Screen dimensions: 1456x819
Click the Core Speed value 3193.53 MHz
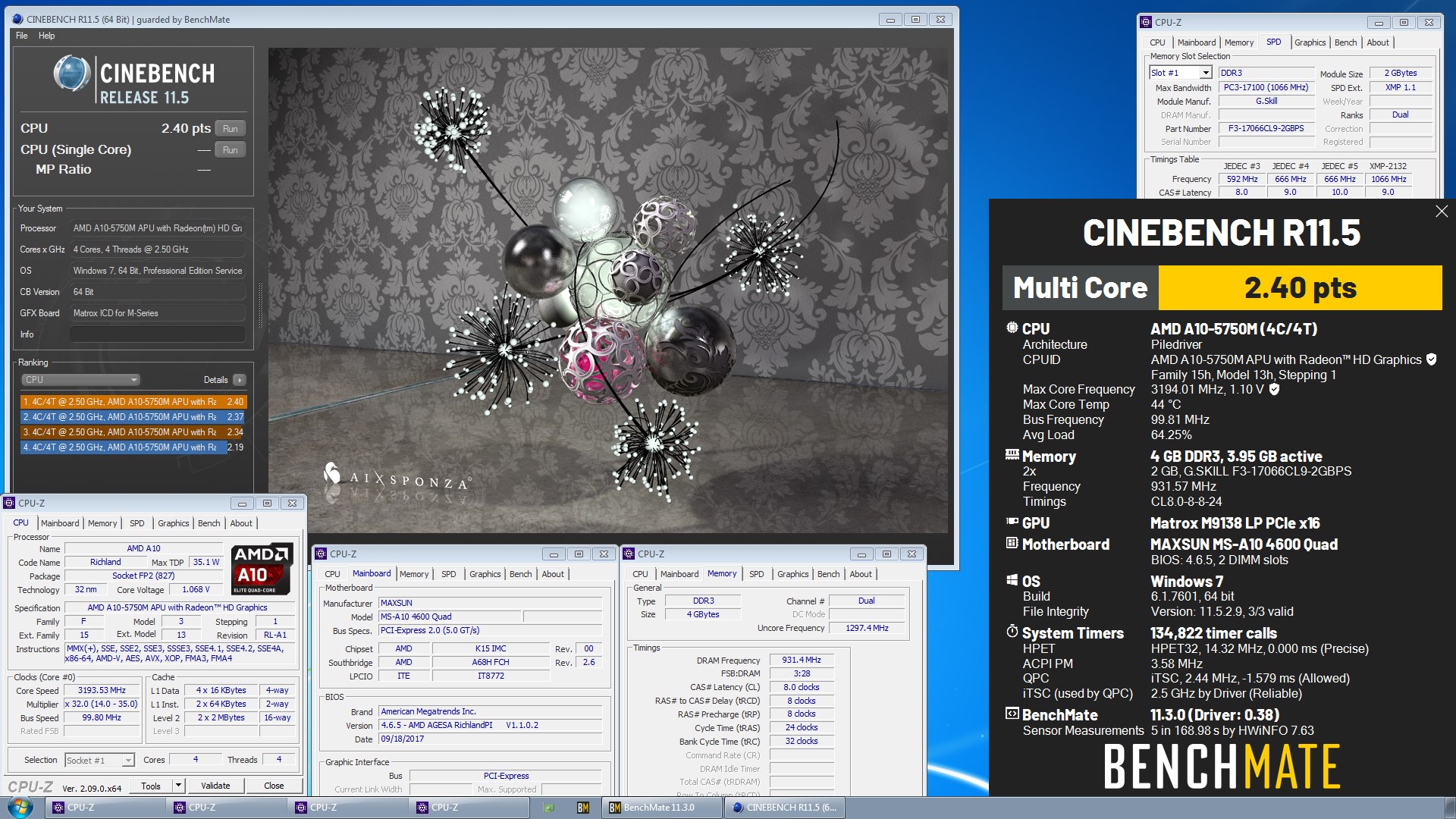point(102,691)
